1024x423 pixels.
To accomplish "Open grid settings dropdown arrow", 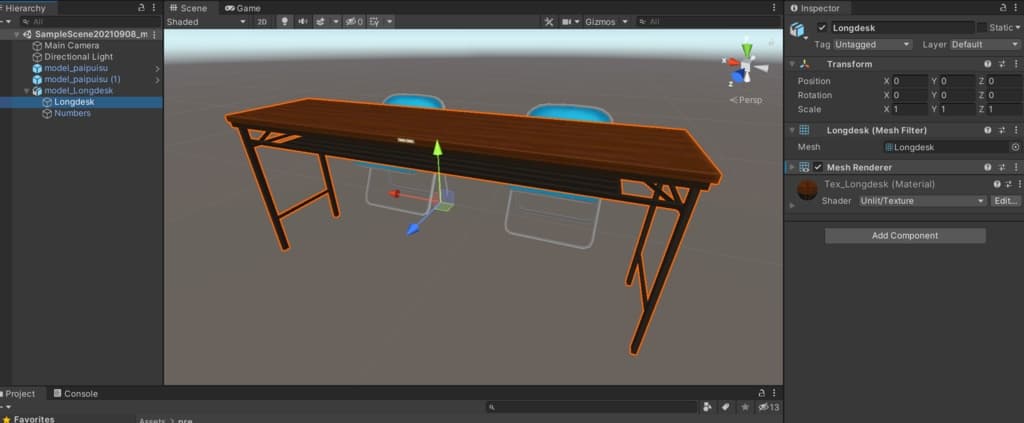I will tap(389, 22).
